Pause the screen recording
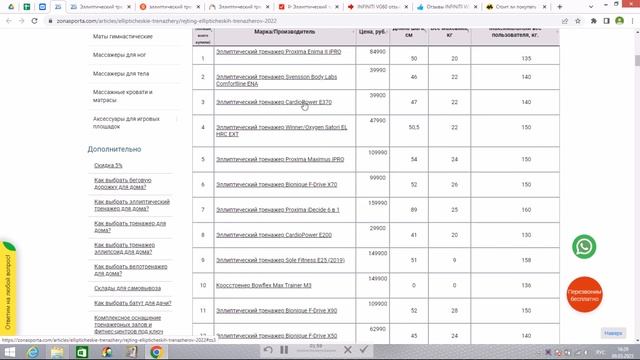 coord(284,350)
